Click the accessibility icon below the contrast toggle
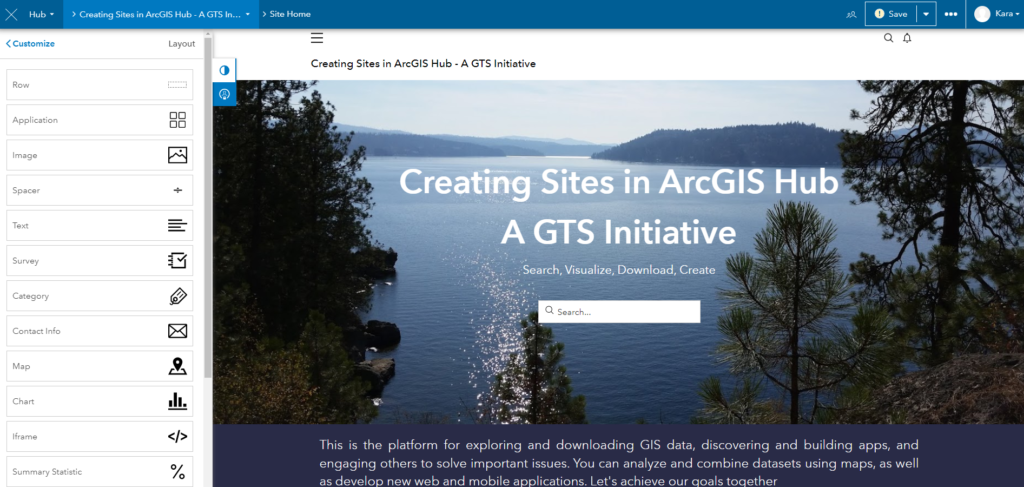Viewport: 1024px width, 487px height. pyautogui.click(x=225, y=94)
